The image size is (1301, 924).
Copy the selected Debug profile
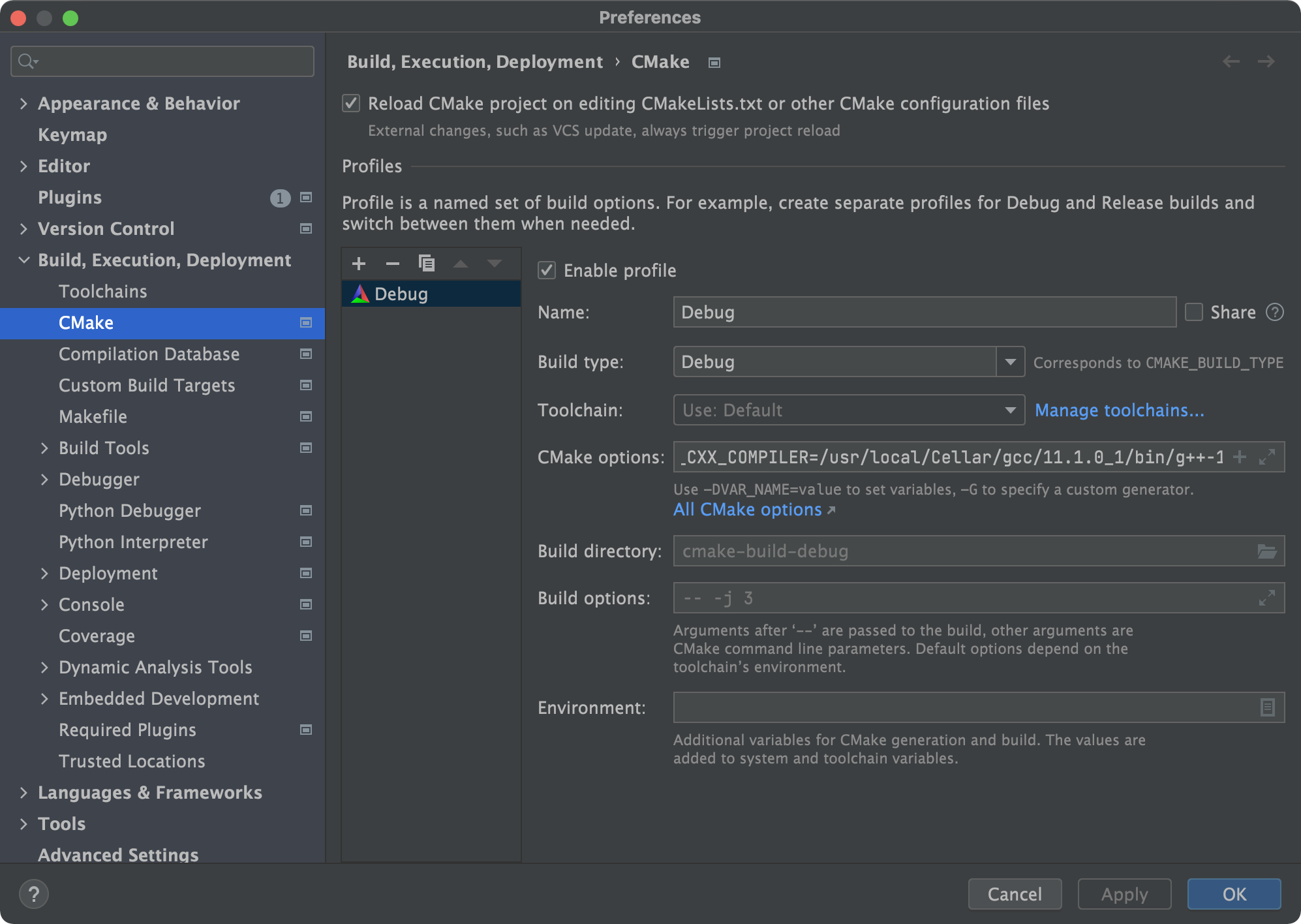427,264
